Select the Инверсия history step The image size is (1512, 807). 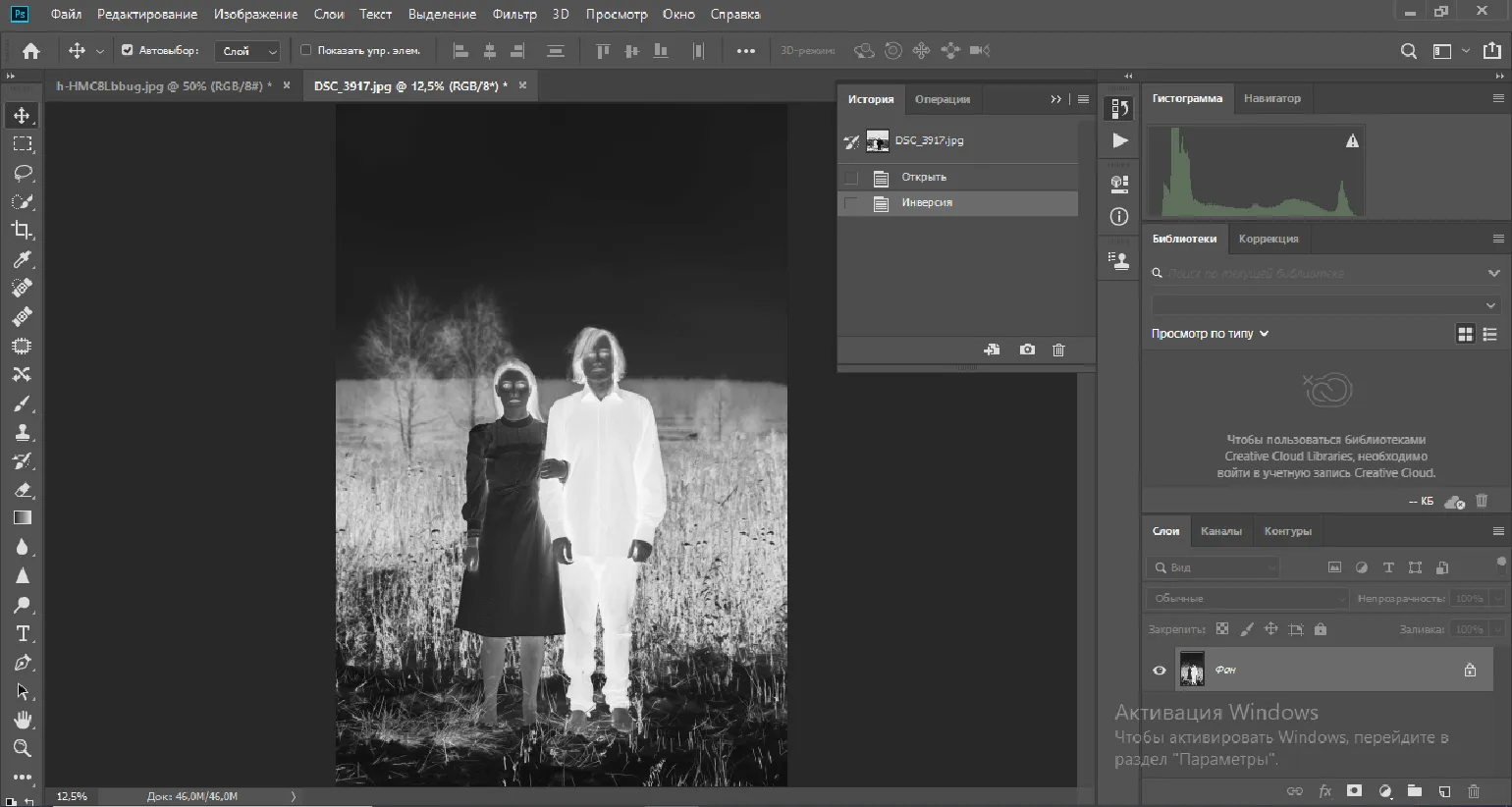[x=927, y=203]
